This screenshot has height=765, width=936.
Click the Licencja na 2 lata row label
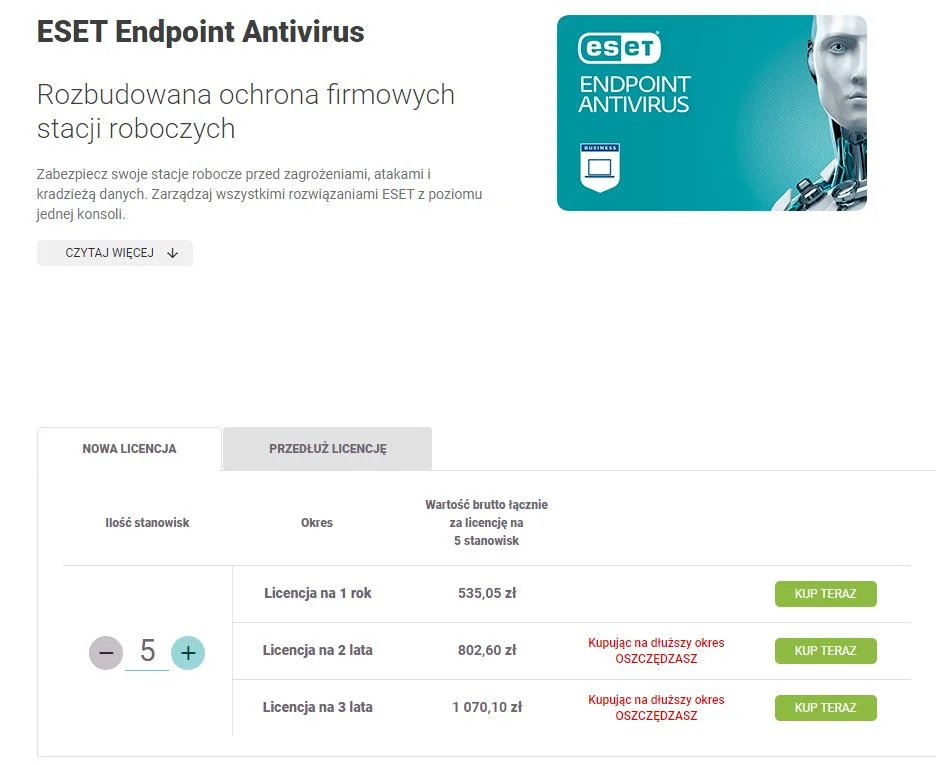tap(318, 650)
